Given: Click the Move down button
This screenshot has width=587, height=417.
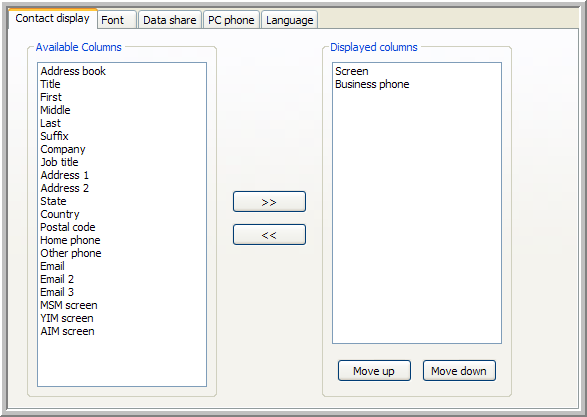Looking at the screenshot, I should click(x=459, y=371).
